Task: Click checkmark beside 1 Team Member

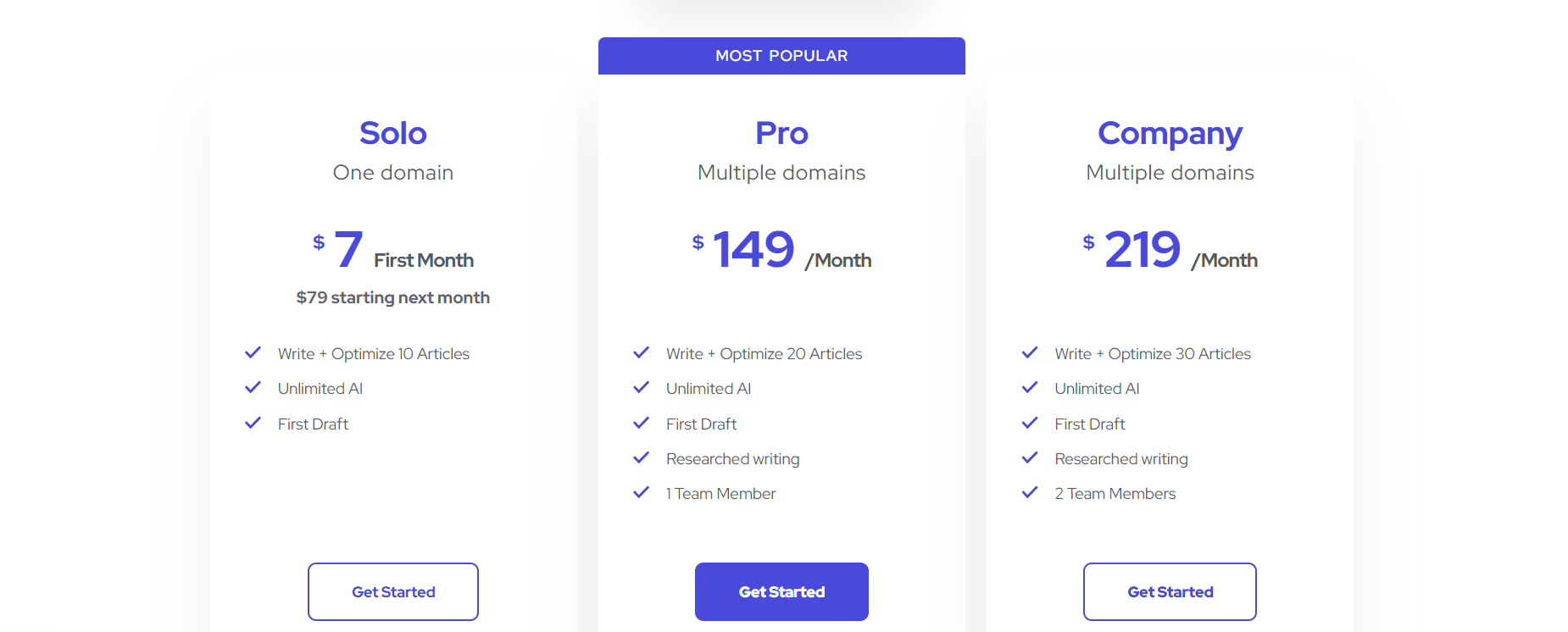Action: (641, 492)
